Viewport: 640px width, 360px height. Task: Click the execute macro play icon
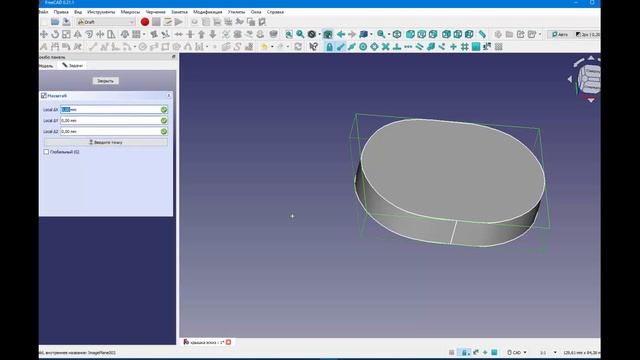[x=179, y=22]
